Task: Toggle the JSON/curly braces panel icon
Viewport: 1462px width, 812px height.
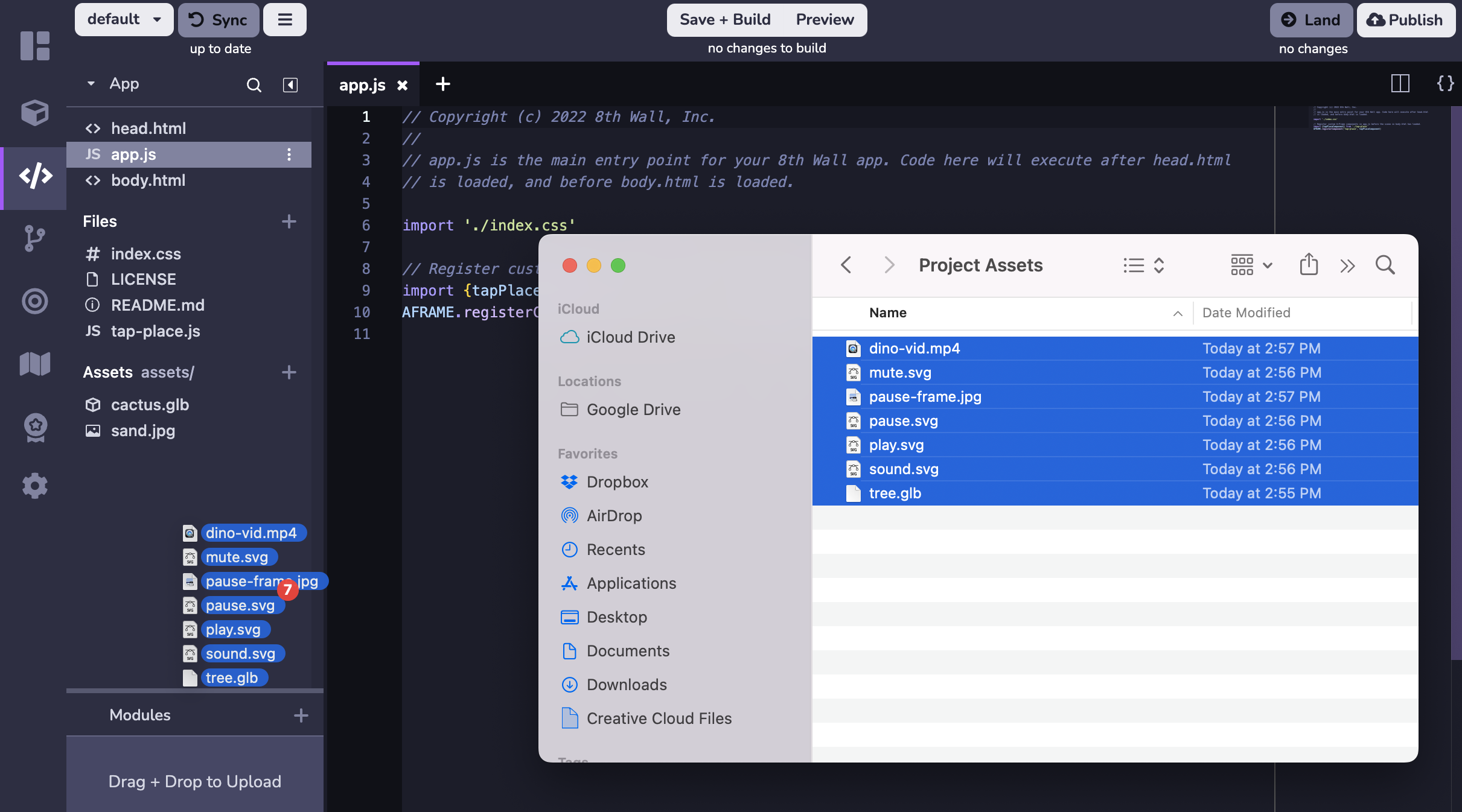Action: 1445,84
